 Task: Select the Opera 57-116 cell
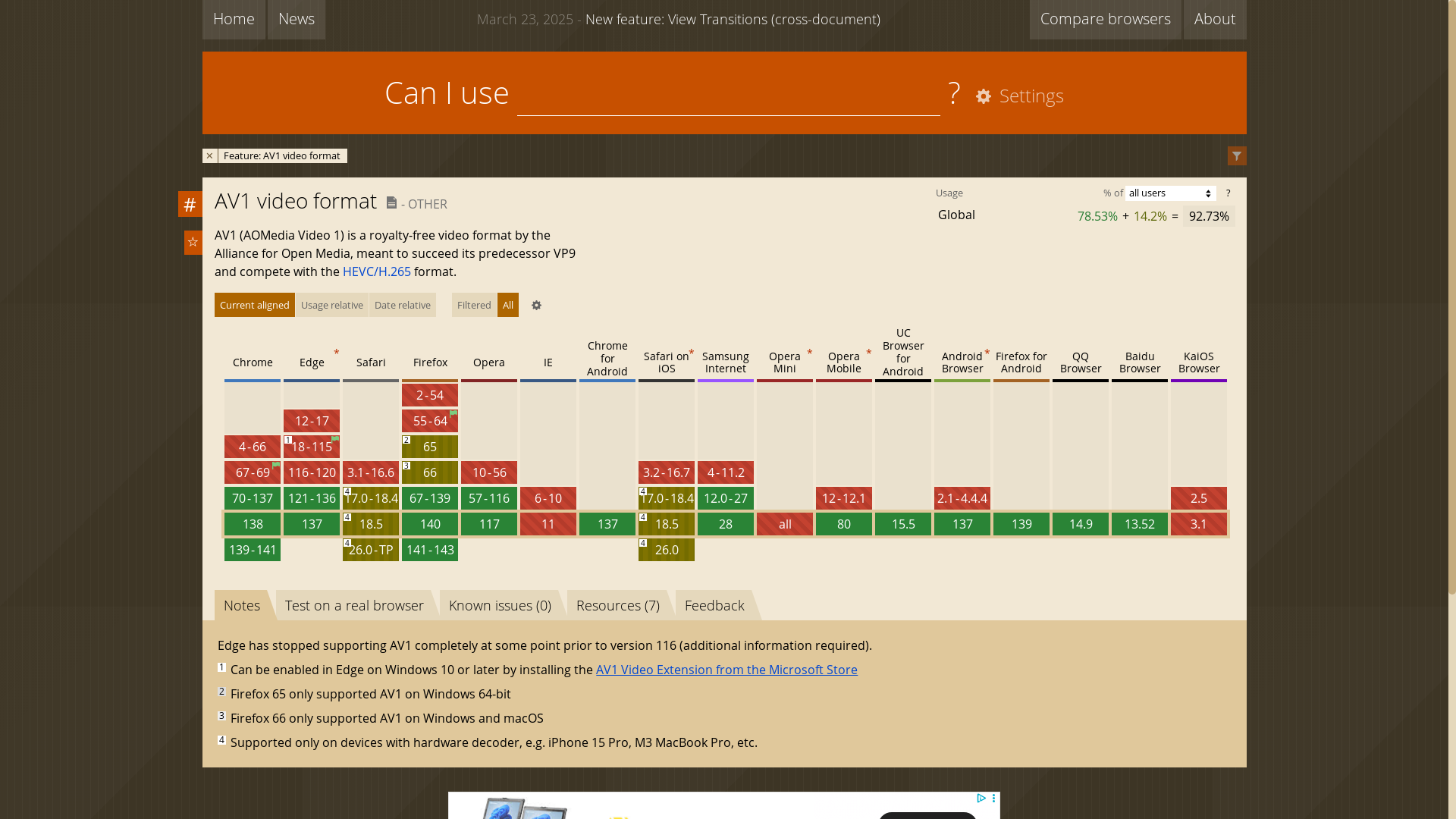[489, 498]
